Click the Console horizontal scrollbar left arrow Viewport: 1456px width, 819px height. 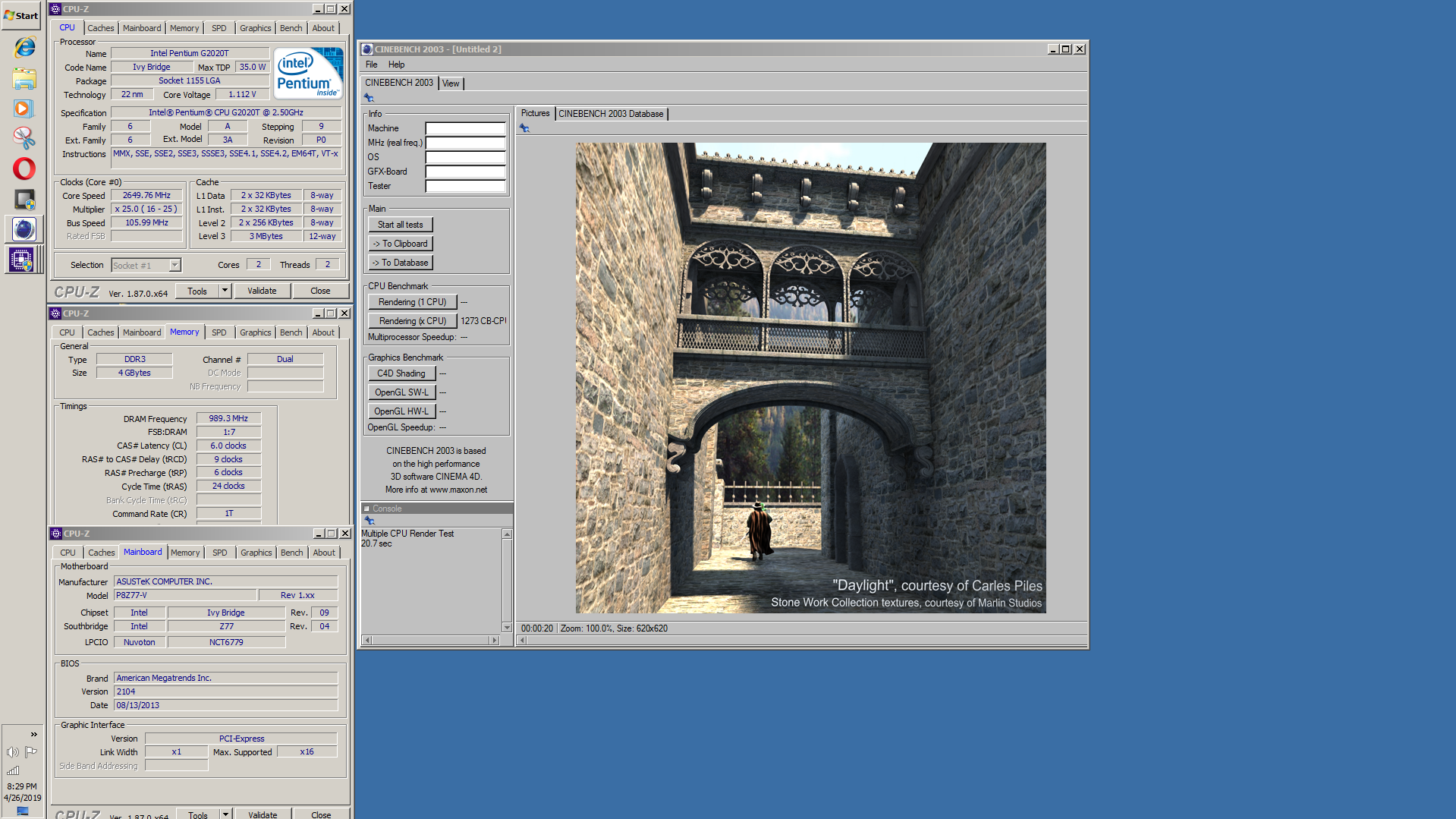point(367,640)
